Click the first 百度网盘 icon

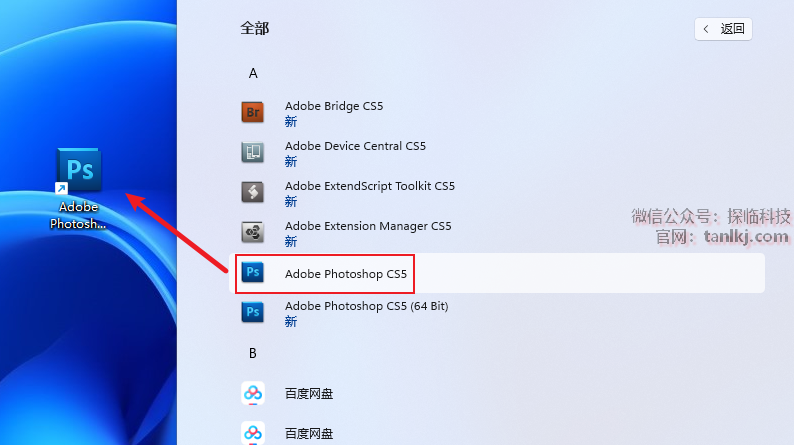click(x=253, y=393)
